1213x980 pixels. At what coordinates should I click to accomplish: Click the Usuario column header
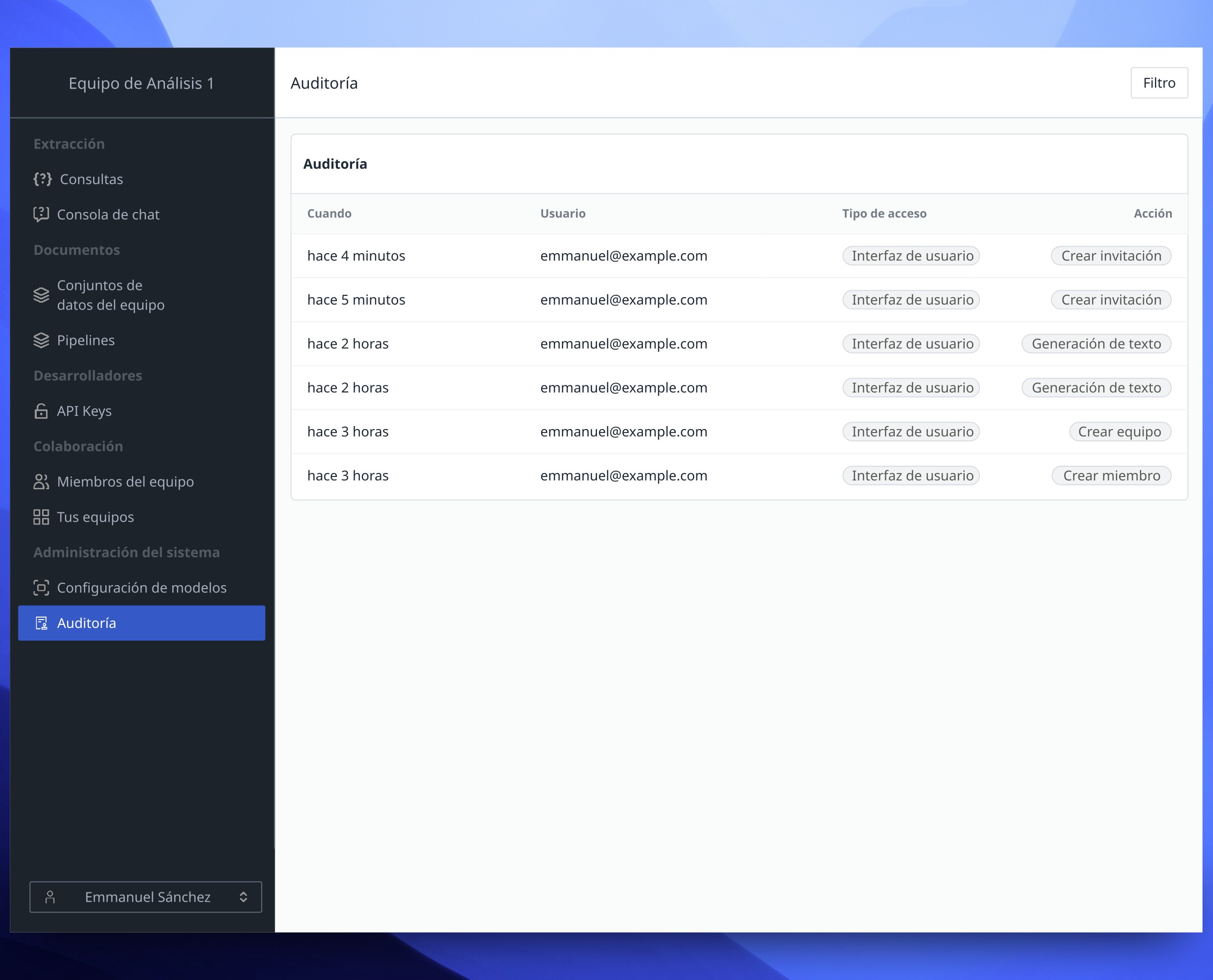(x=563, y=214)
